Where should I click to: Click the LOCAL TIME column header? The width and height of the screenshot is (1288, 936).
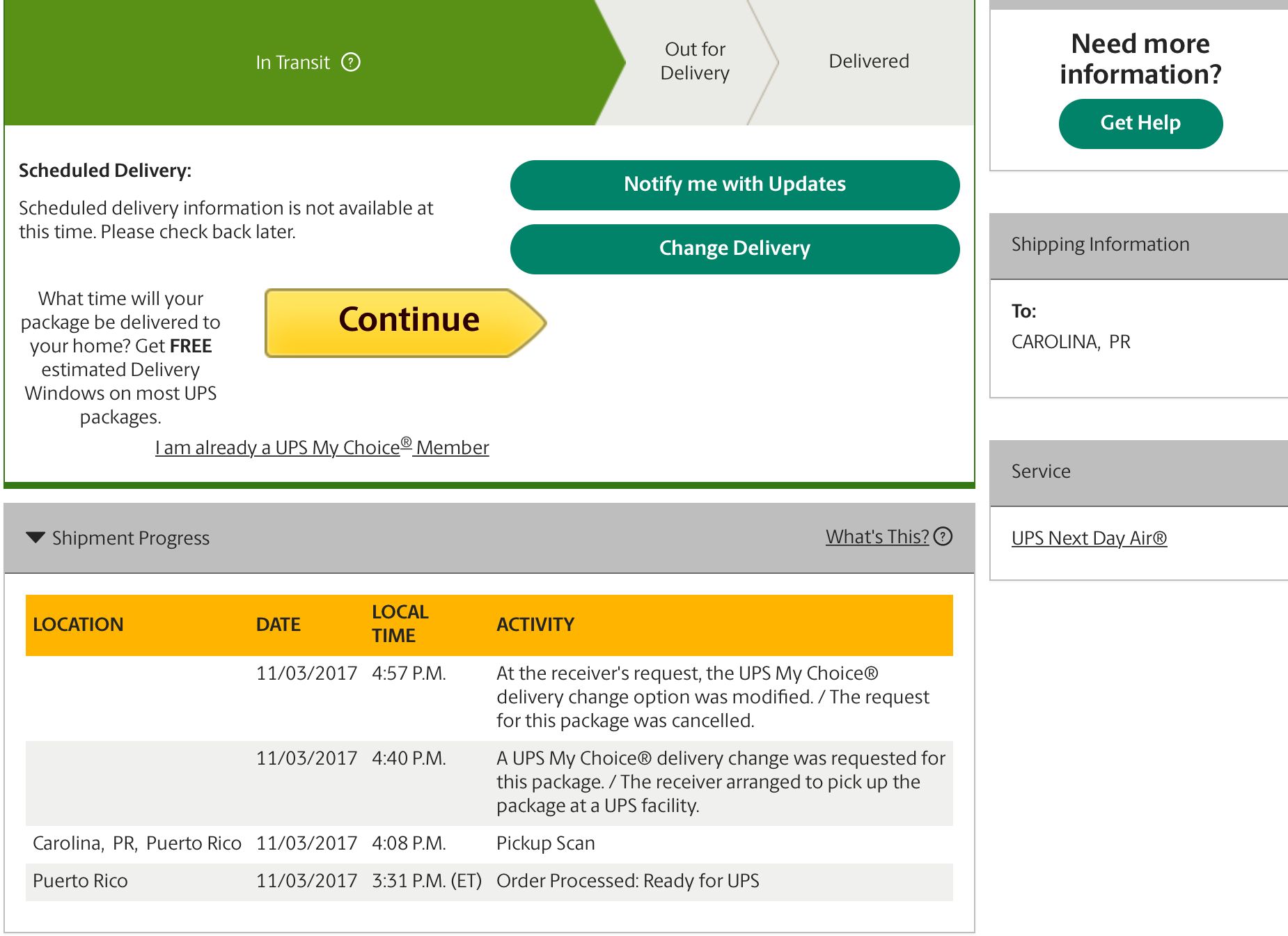[x=400, y=624]
